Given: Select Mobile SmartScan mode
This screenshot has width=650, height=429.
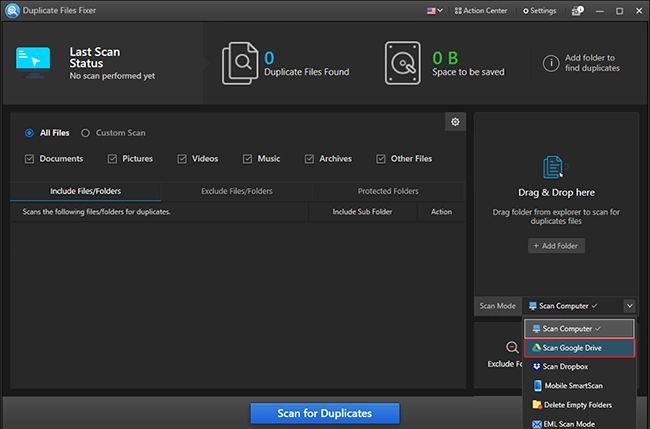Looking at the screenshot, I should pos(579,385).
